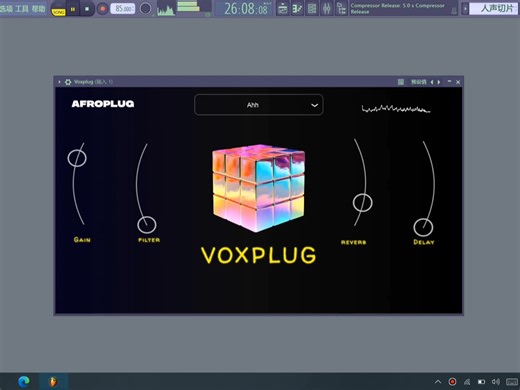Click the VOXPLUG title text

[x=259, y=255]
